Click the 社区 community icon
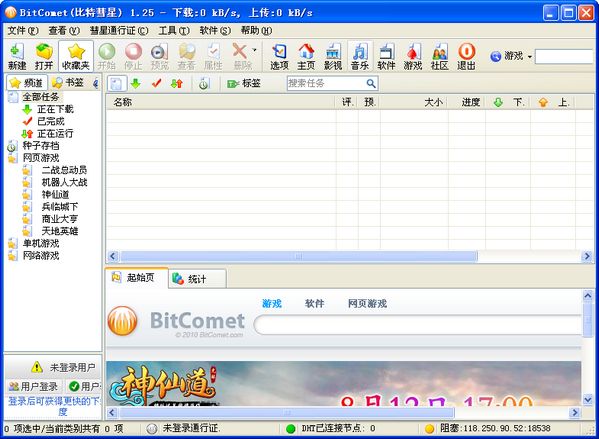Image resolution: width=599 pixels, height=439 pixels. [440, 57]
